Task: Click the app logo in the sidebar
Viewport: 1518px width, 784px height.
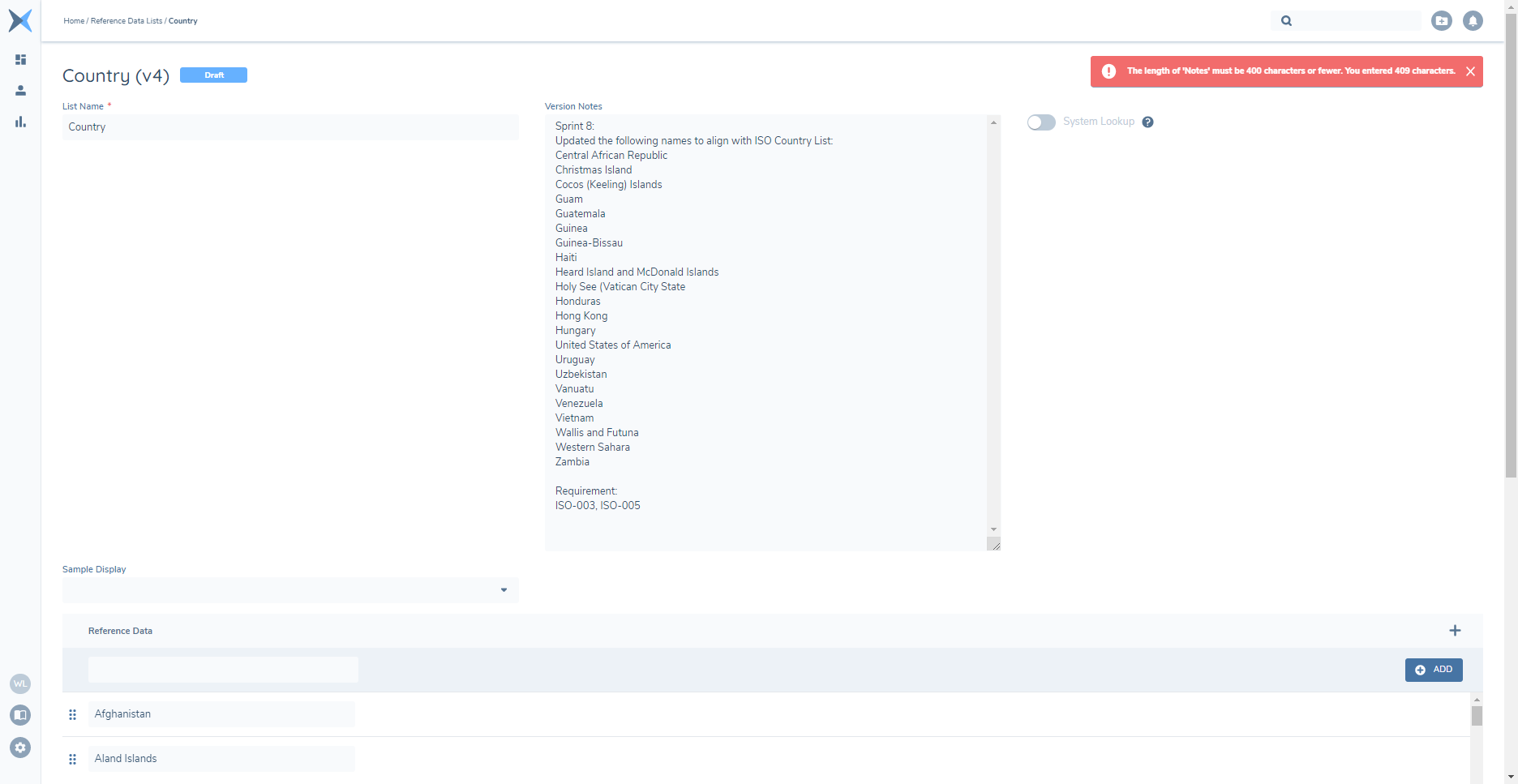Action: tap(20, 20)
